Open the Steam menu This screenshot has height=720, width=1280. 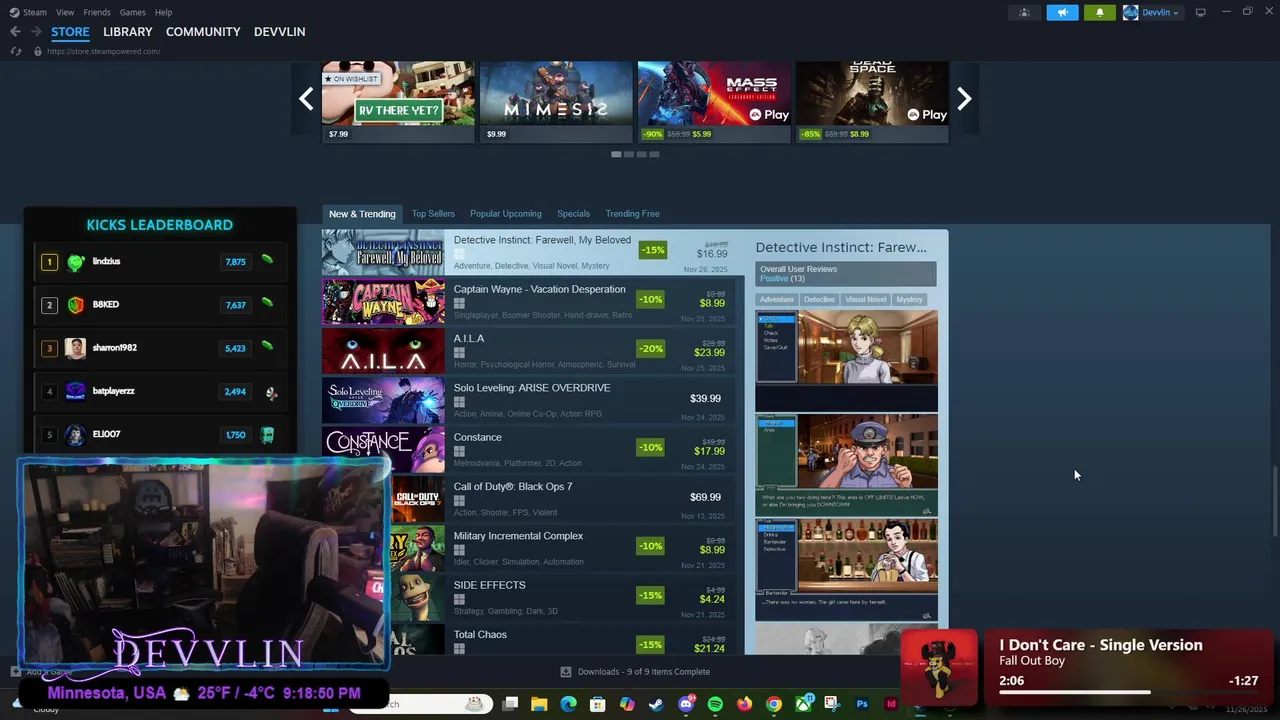click(x=29, y=12)
